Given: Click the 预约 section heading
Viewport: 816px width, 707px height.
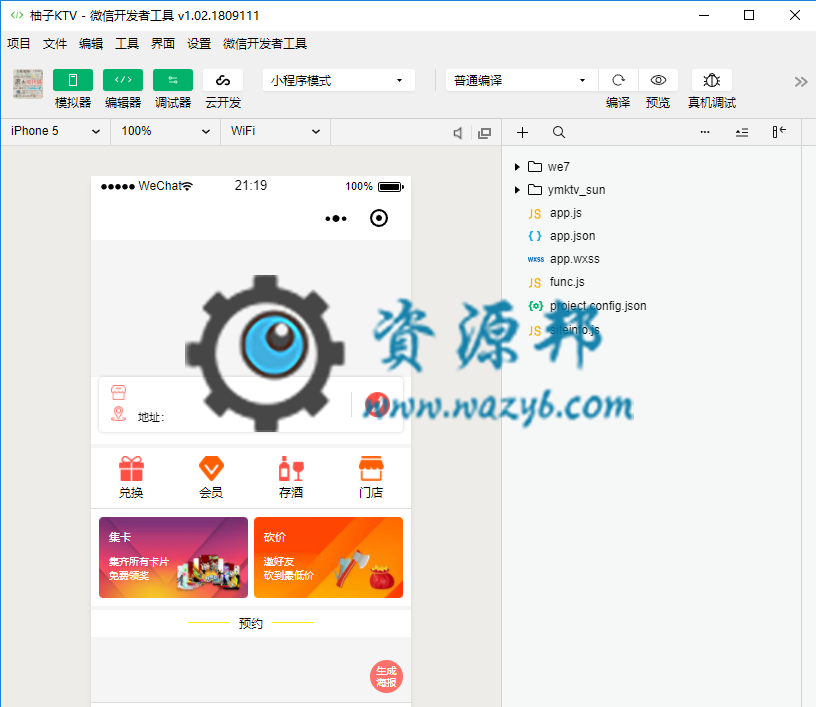Looking at the screenshot, I should click(250, 623).
